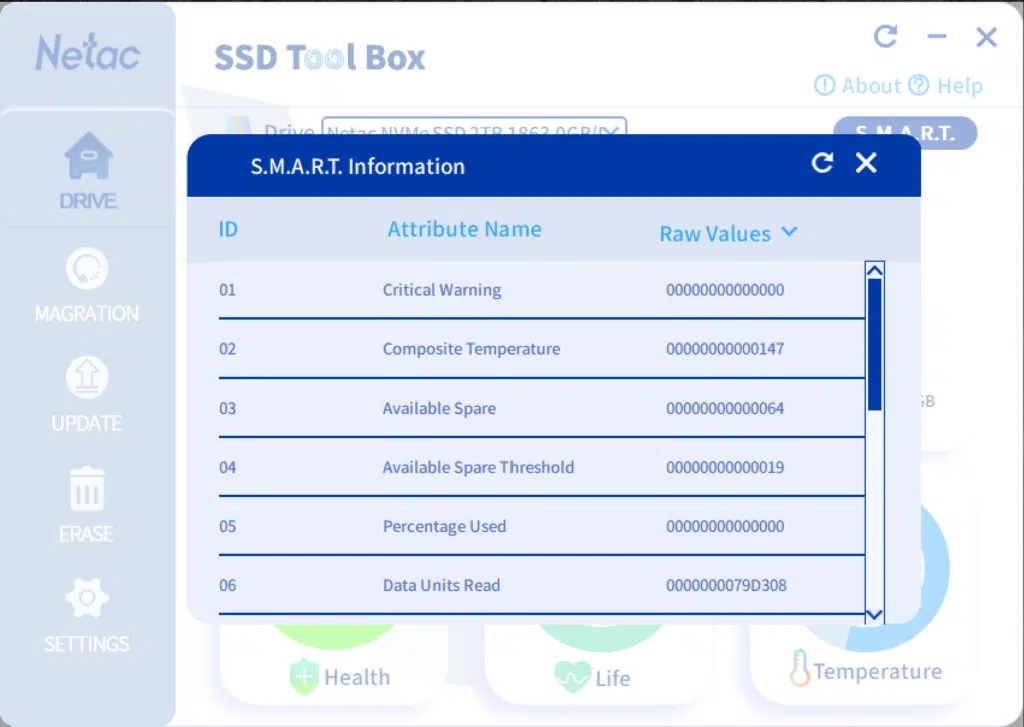This screenshot has width=1024, height=727.
Task: Click ID 02 in the table
Action: pyautogui.click(x=227, y=349)
